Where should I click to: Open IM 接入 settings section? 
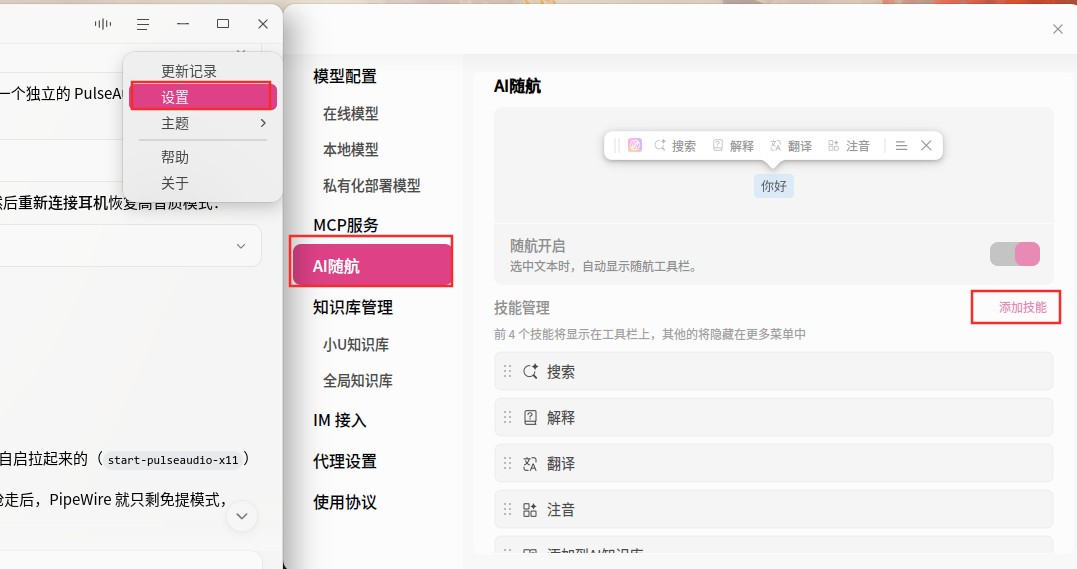pyautogui.click(x=340, y=421)
